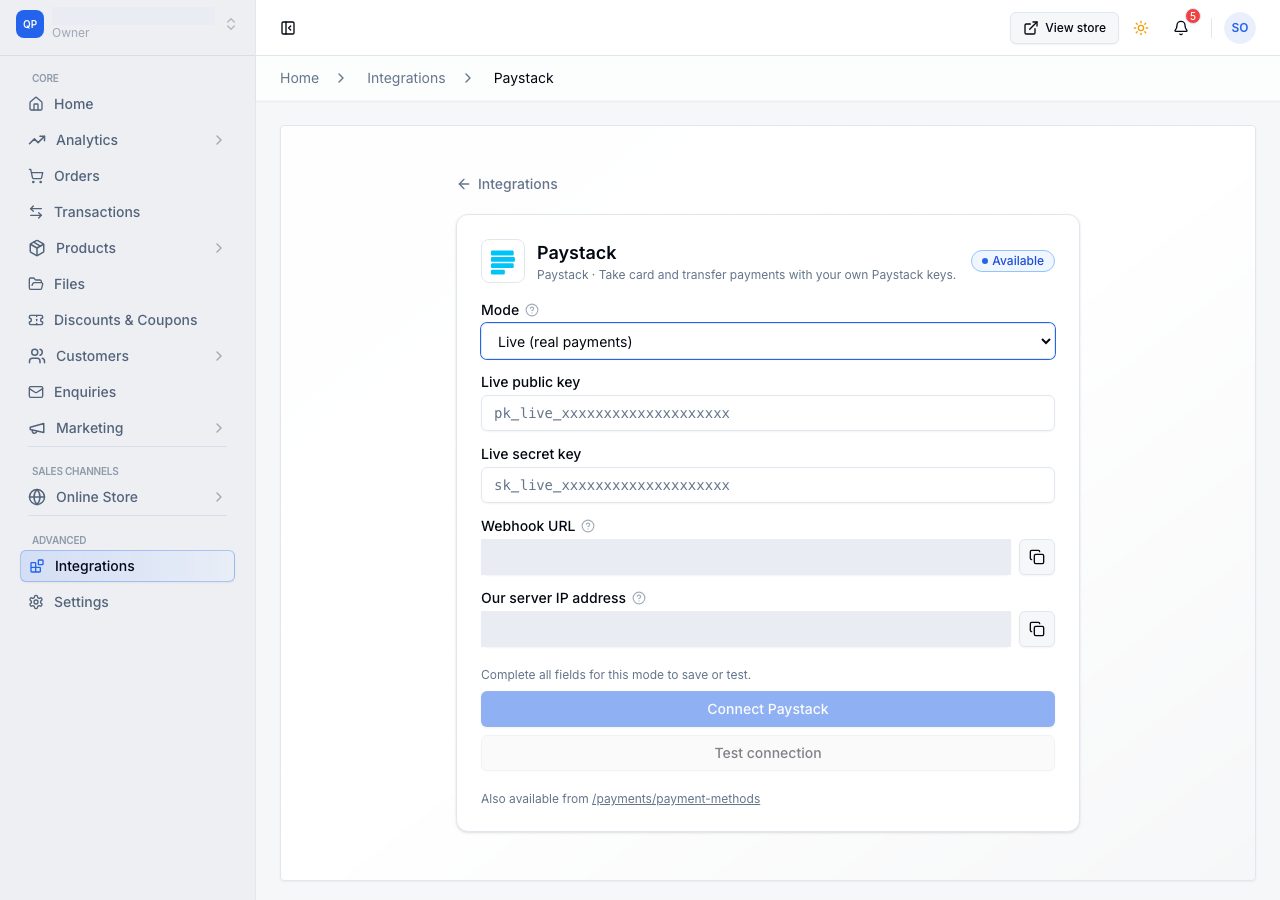Select Integrations in sidebar

(127, 566)
